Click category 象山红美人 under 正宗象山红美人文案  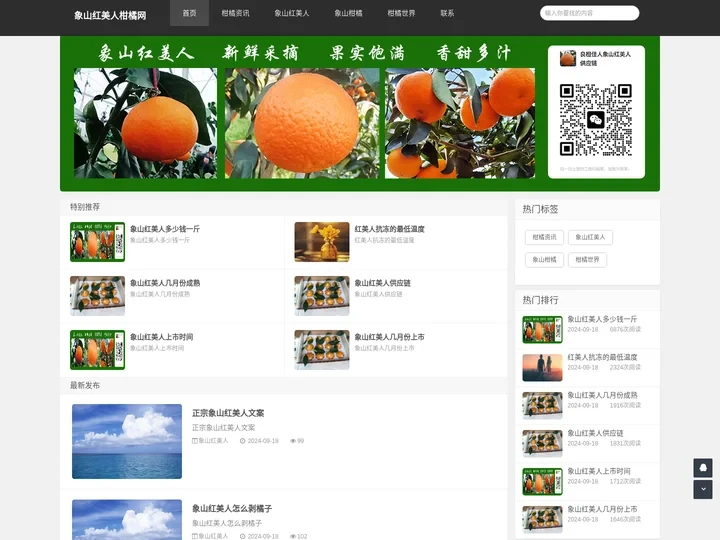(x=213, y=441)
